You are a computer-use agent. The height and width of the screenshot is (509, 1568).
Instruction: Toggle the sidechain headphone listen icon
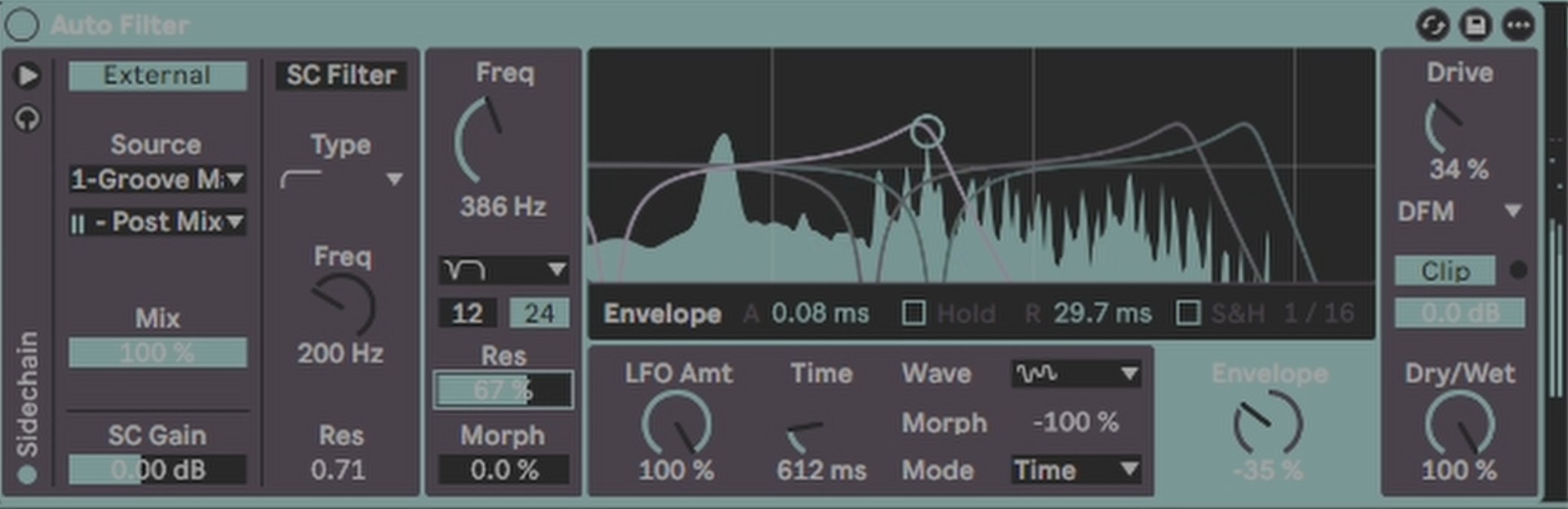pyautogui.click(x=28, y=118)
